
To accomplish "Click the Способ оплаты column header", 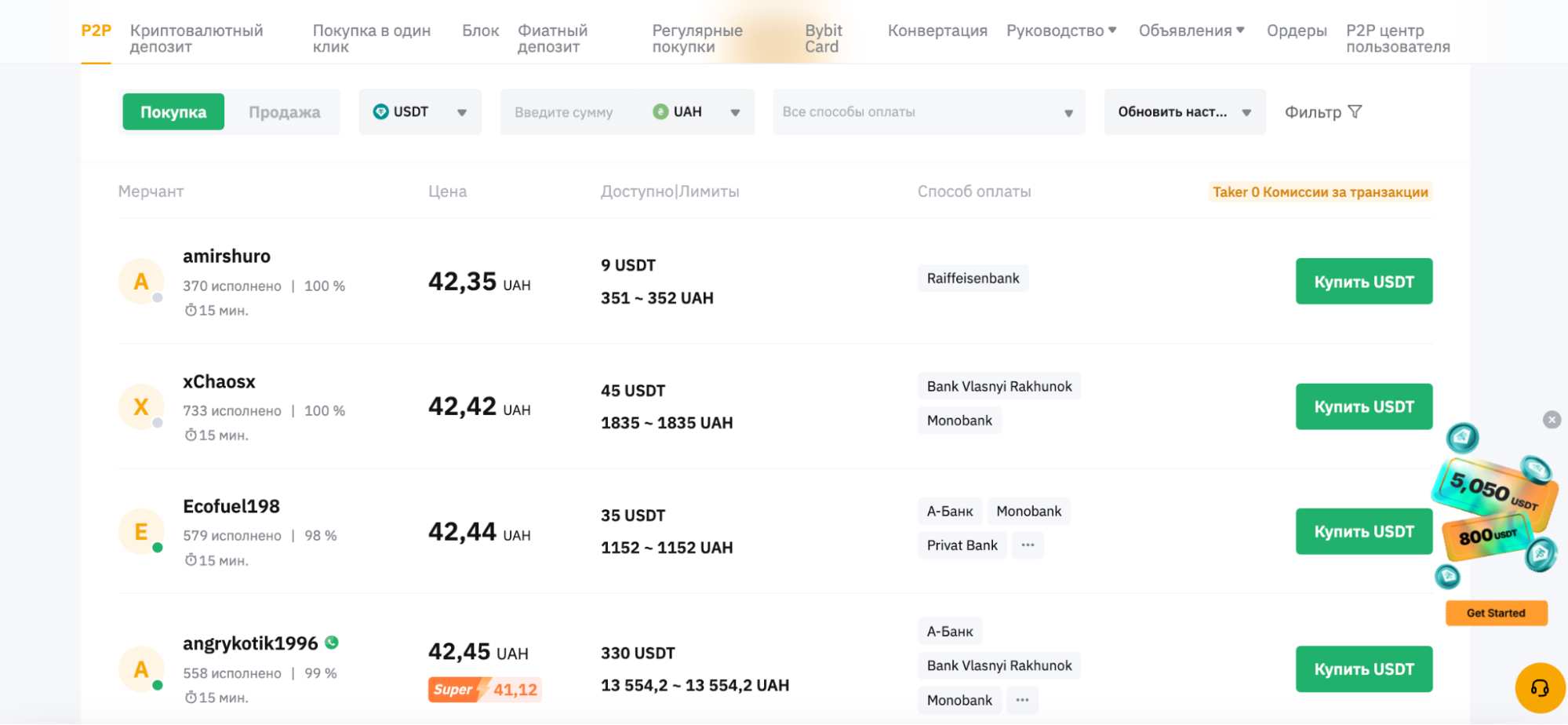I will coord(974,191).
